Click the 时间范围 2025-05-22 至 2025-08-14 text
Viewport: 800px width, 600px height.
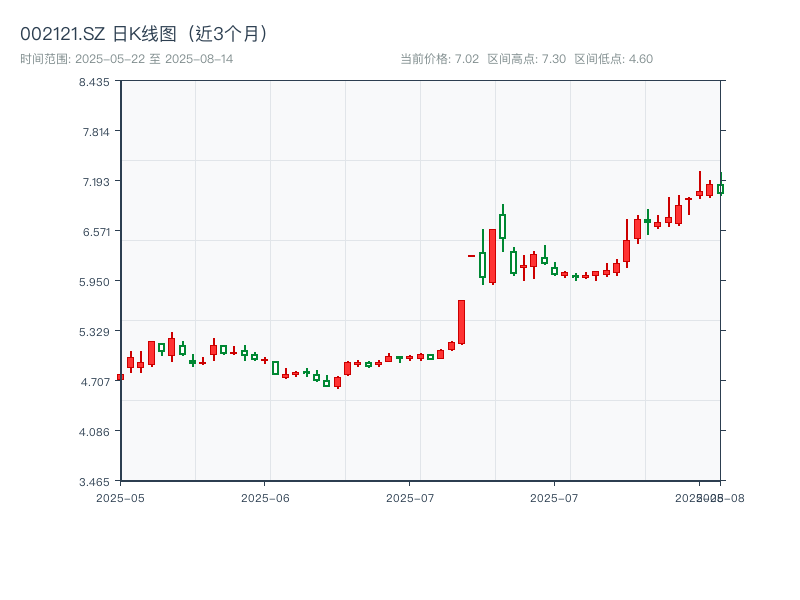pos(127,59)
